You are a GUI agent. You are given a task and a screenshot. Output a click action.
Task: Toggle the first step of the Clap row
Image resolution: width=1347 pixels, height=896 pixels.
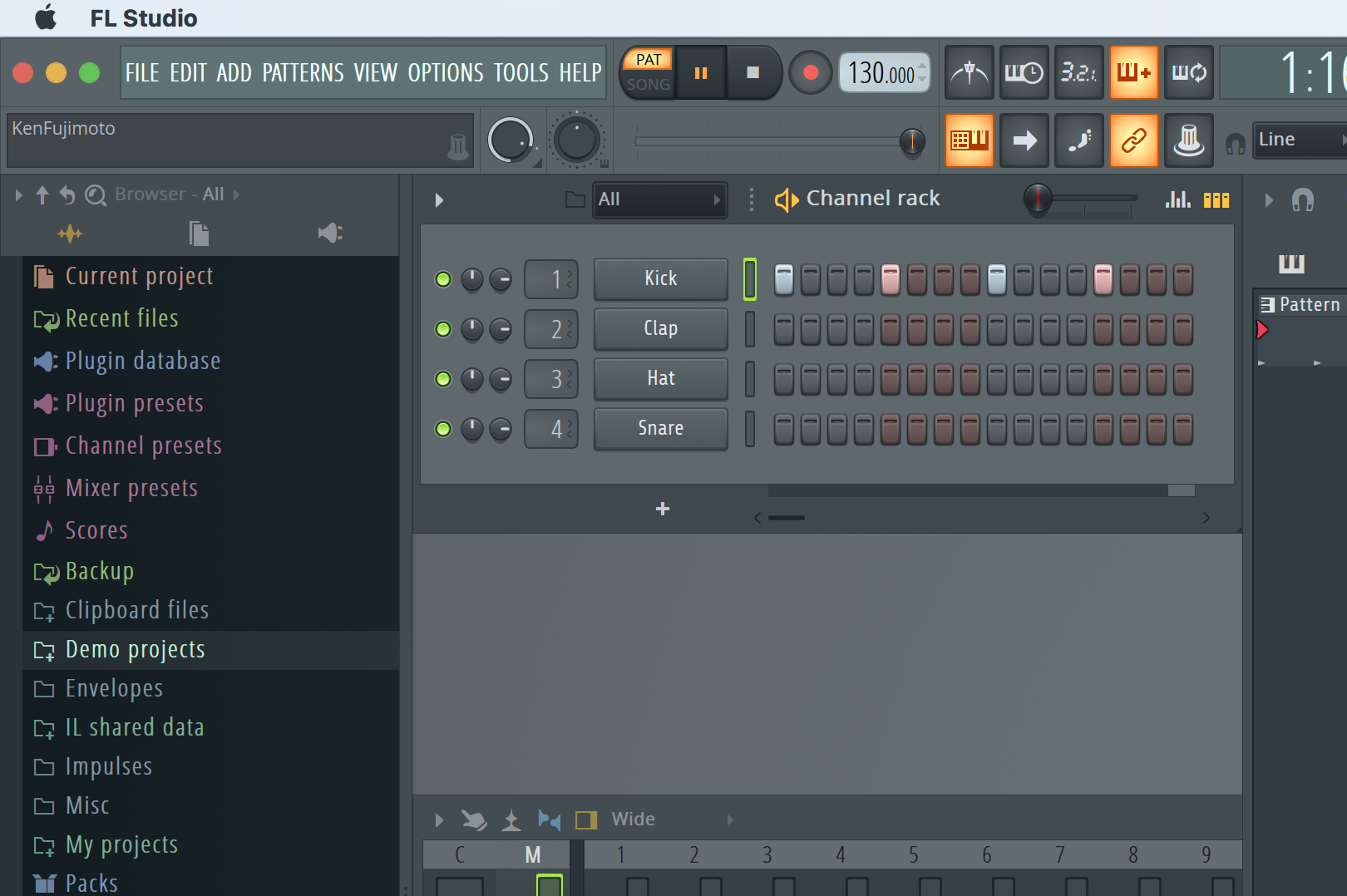point(783,329)
